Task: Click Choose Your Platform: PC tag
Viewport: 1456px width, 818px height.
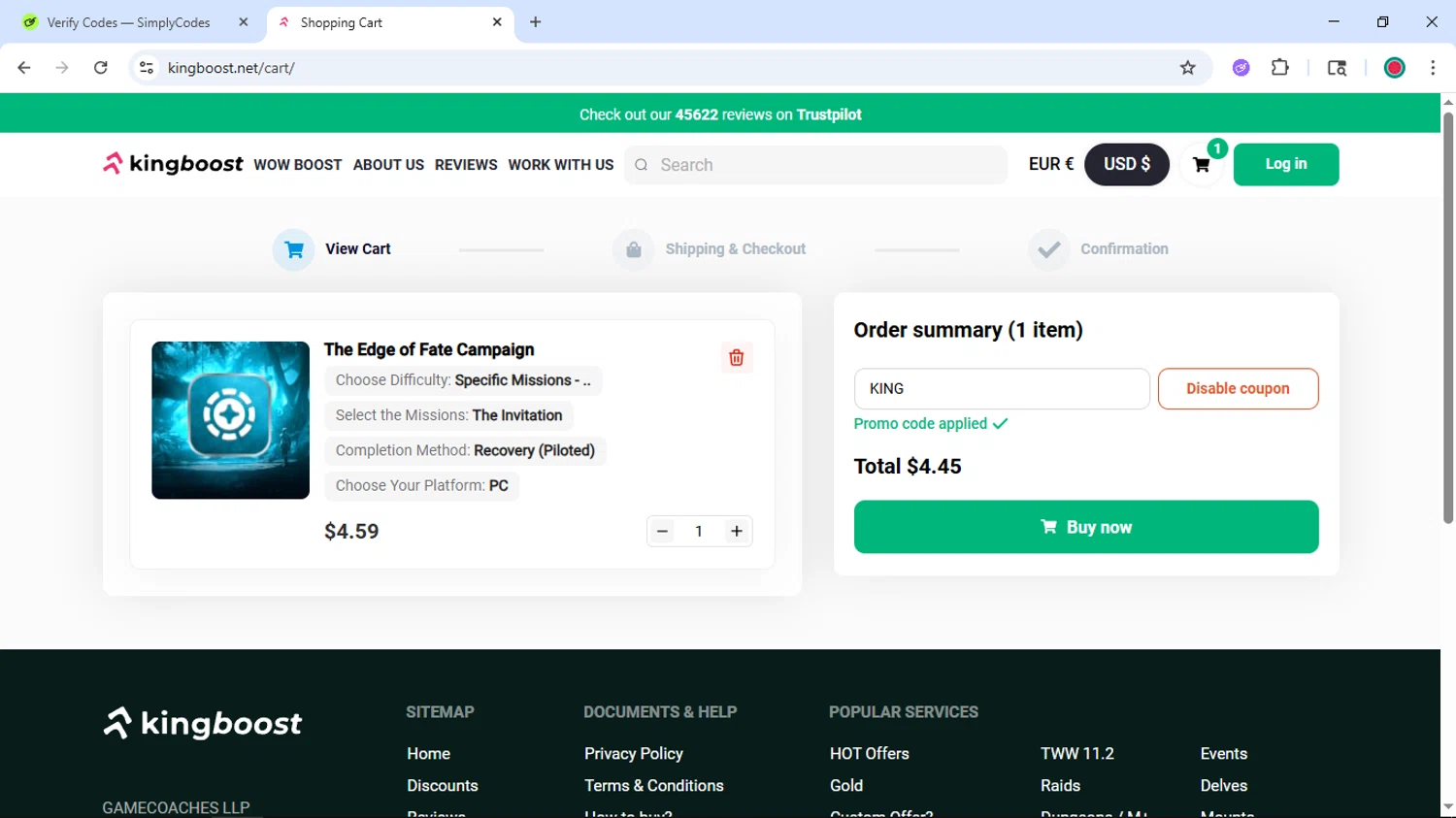Action: [421, 485]
